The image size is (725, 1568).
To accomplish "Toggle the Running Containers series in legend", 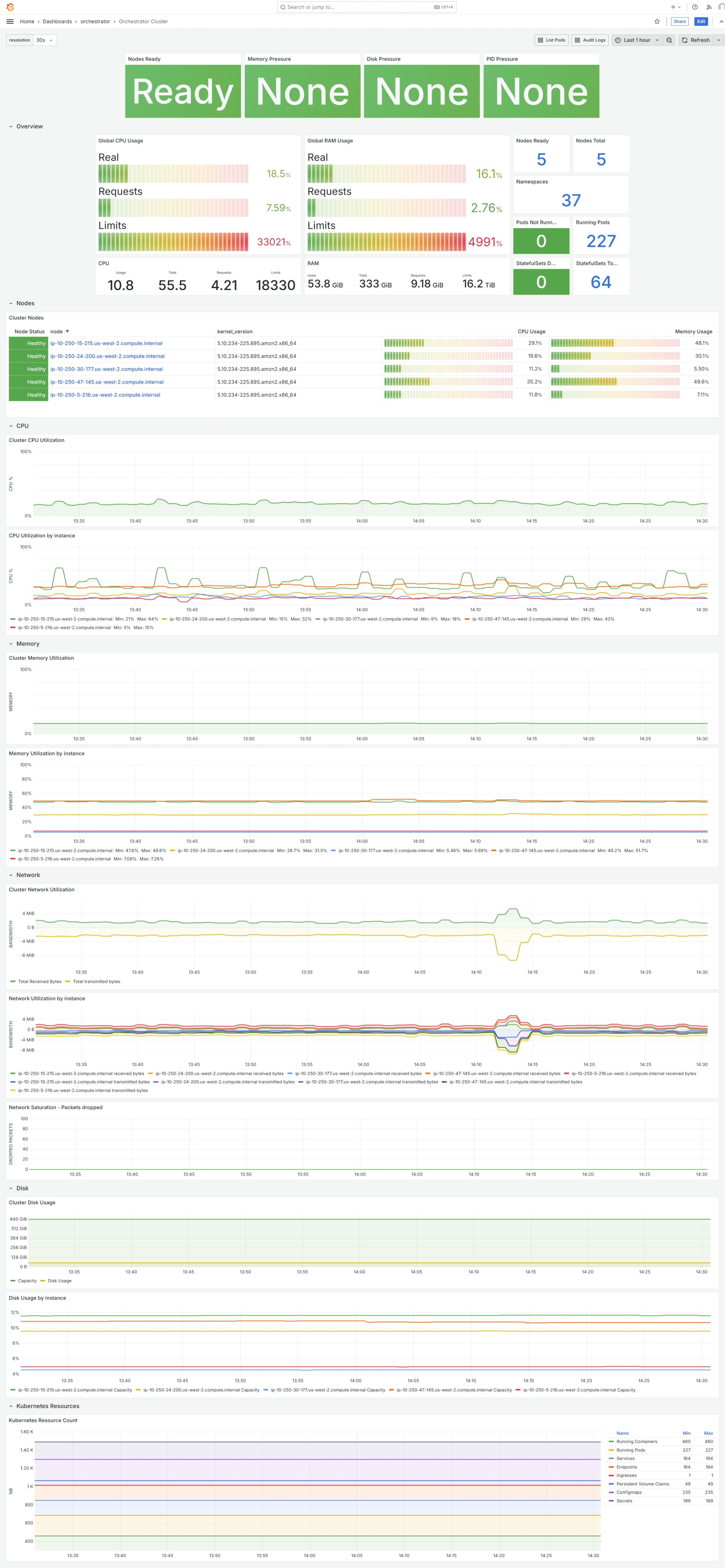I will pos(636,1441).
